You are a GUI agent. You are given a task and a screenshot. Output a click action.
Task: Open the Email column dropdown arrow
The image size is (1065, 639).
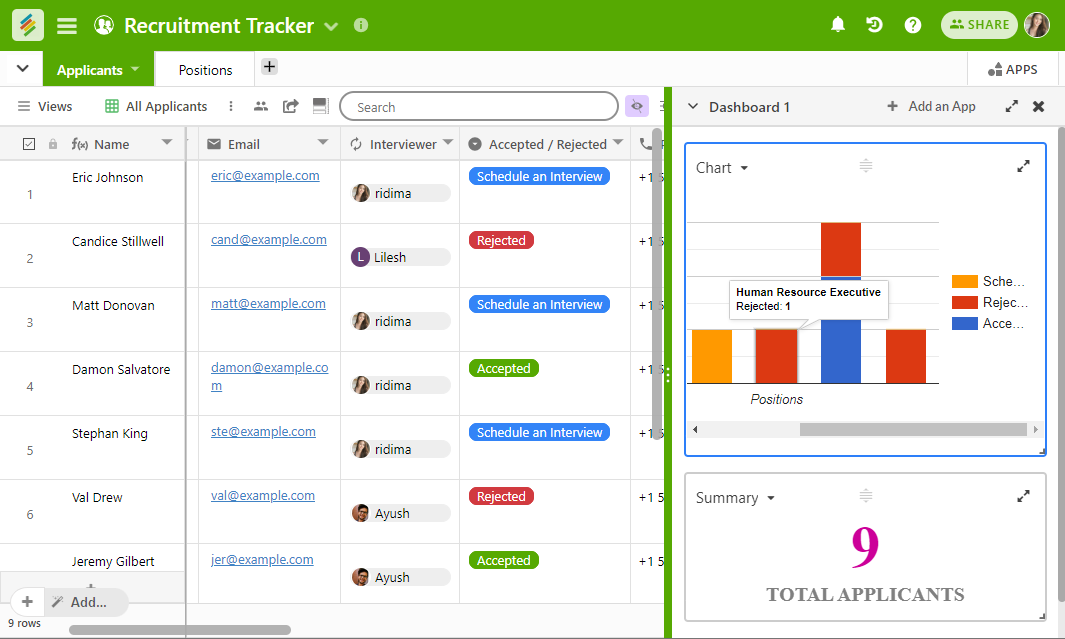(x=323, y=142)
